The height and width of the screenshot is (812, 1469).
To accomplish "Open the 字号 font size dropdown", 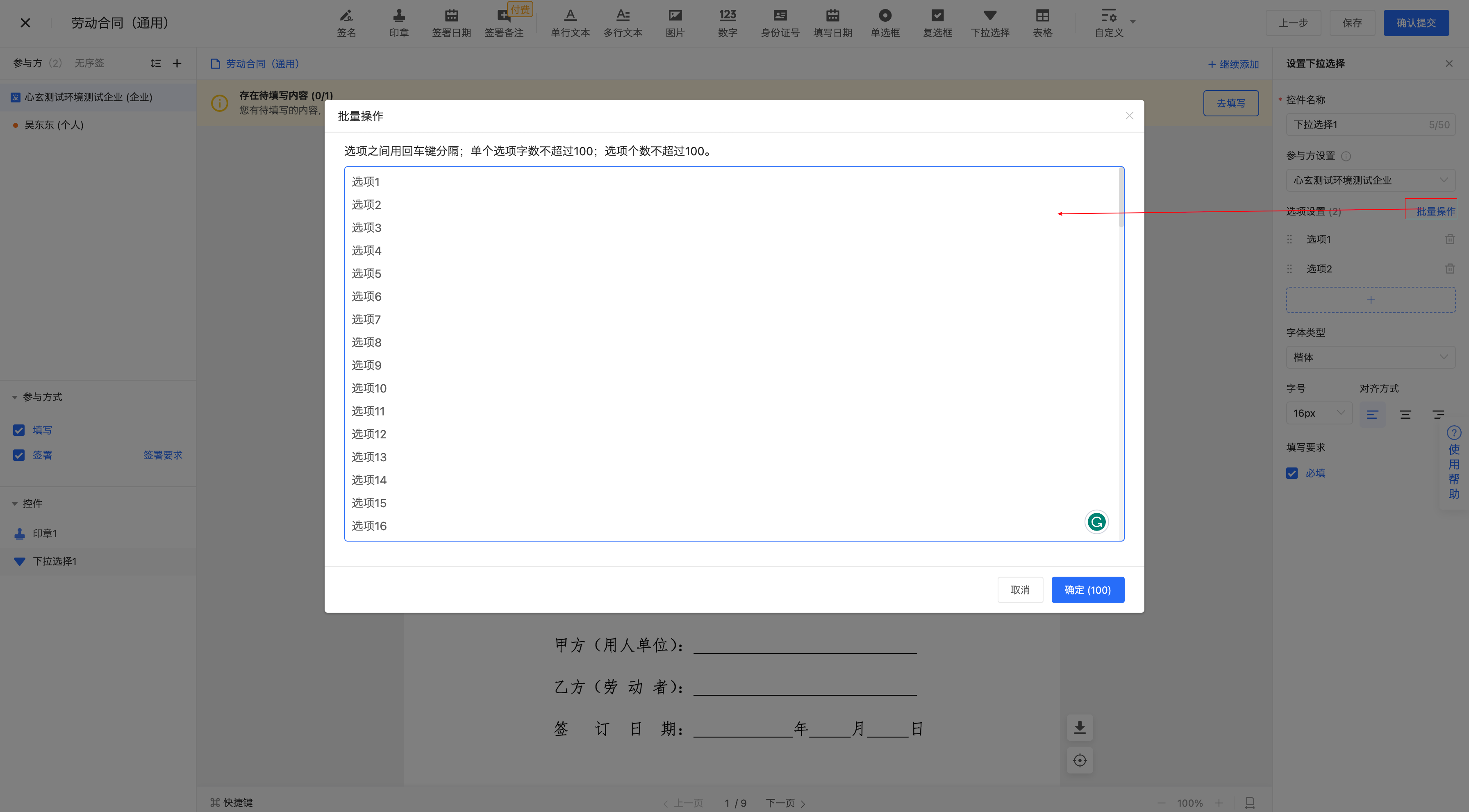I will [1319, 413].
